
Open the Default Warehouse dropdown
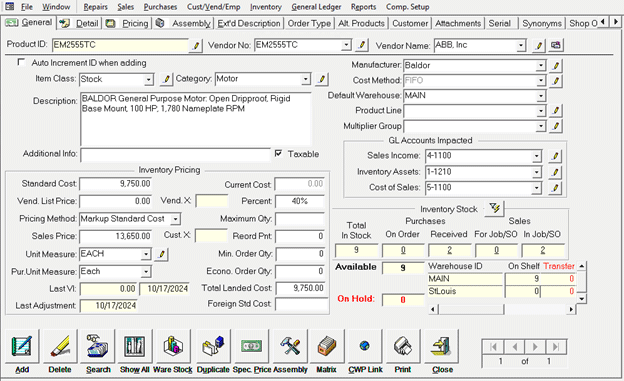point(540,96)
